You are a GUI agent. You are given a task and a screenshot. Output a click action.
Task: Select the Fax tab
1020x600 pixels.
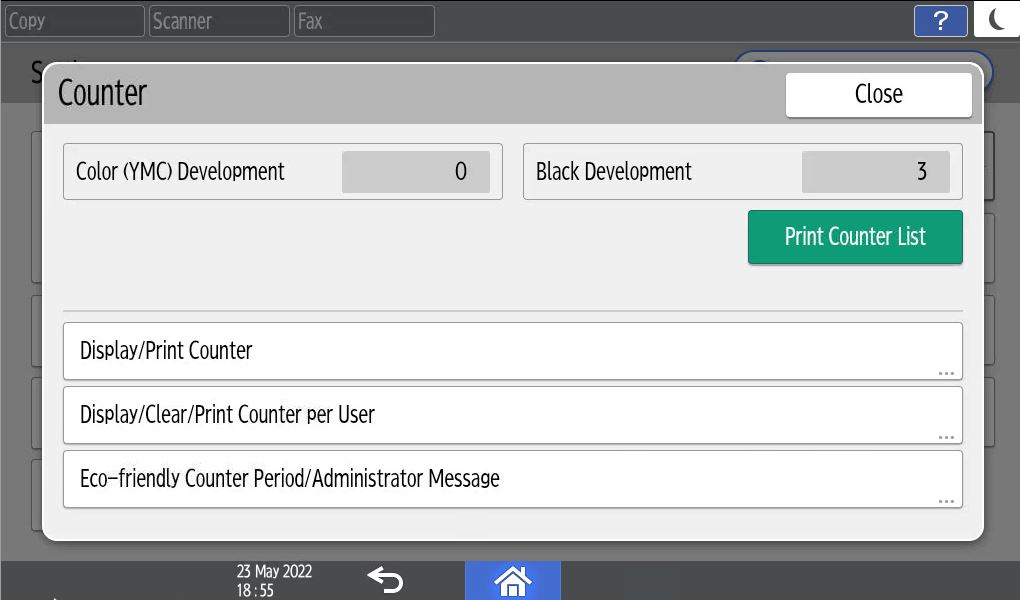(x=364, y=21)
